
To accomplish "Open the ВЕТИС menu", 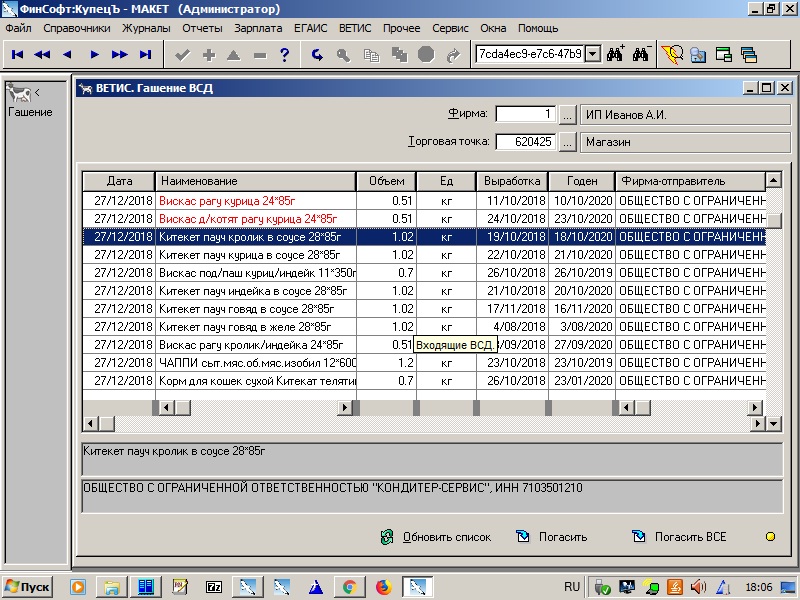I will coord(355,28).
